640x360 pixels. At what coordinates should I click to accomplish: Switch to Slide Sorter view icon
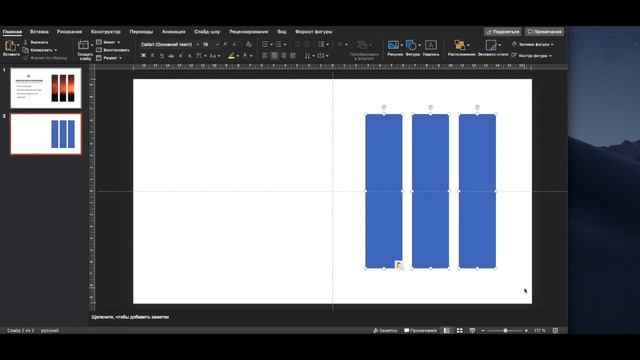(x=460, y=331)
